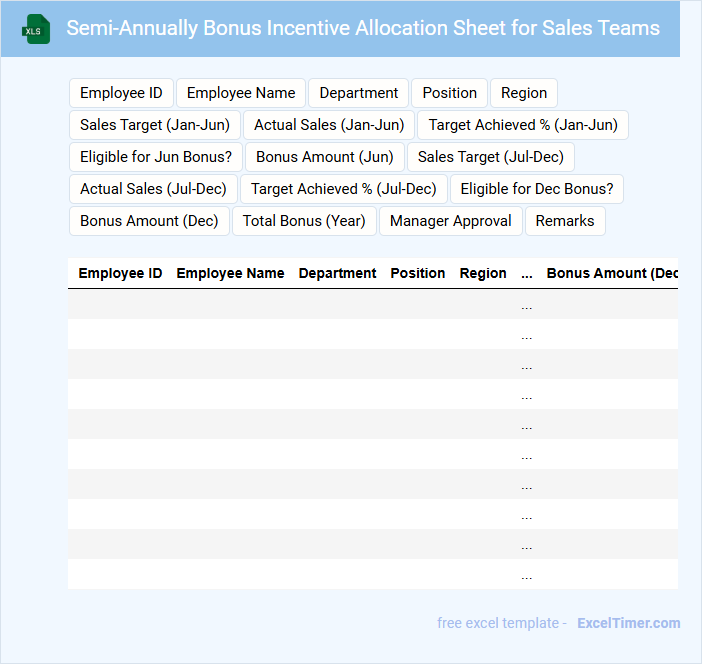Click the green XLS file icon

click(37, 29)
